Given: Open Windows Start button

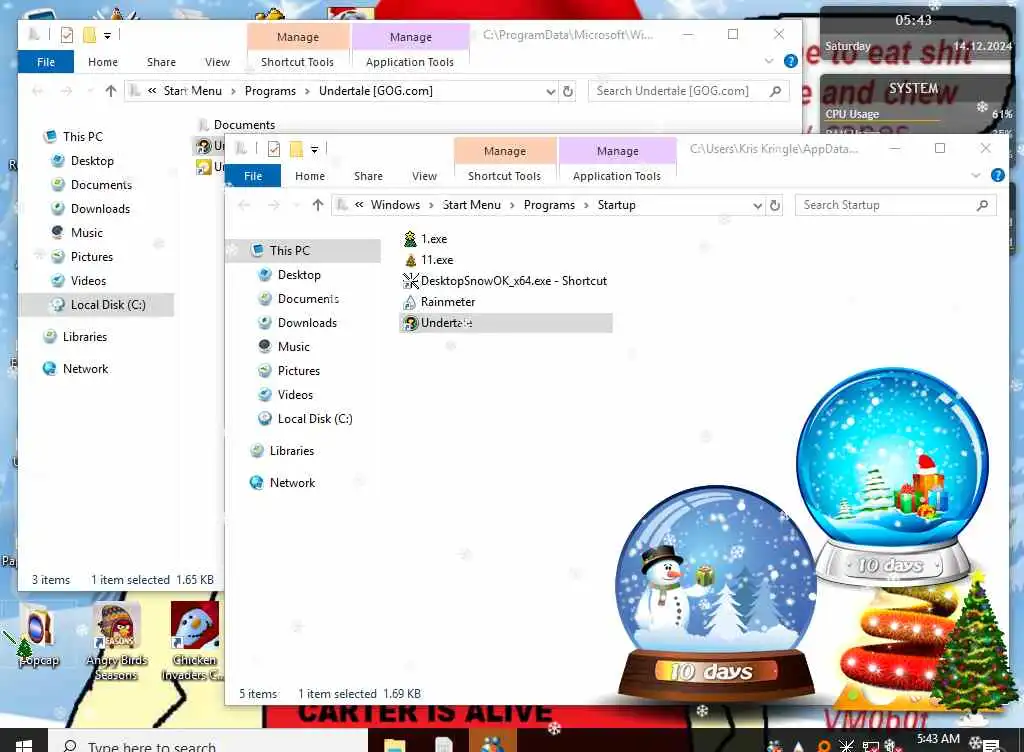Looking at the screenshot, I should 24,744.
